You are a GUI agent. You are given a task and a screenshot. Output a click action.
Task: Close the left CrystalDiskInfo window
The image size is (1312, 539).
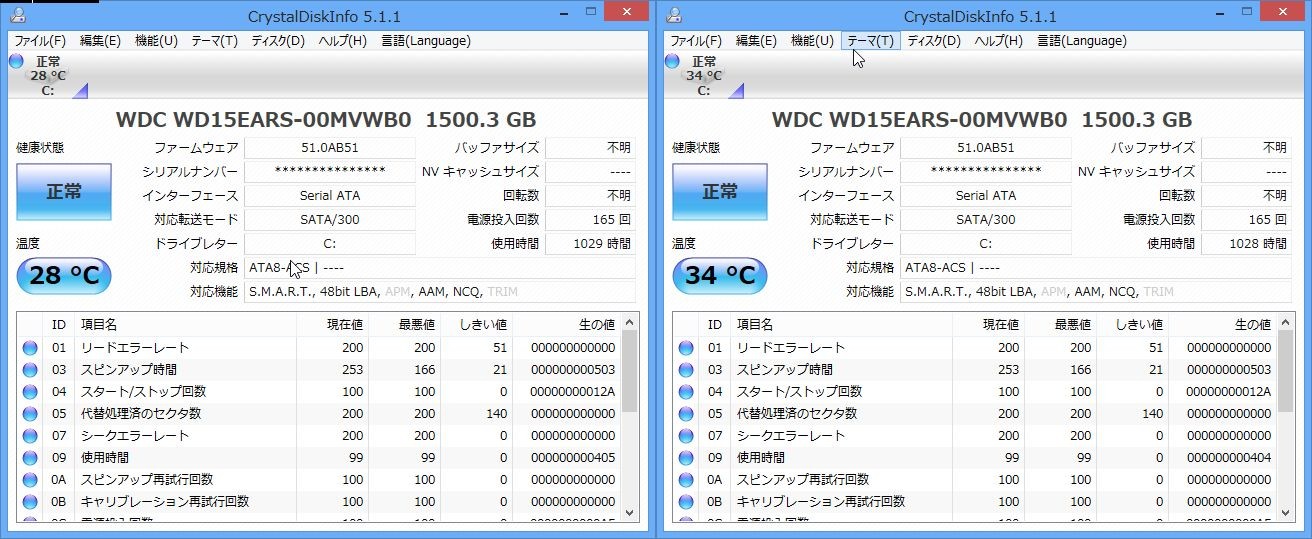(627, 11)
